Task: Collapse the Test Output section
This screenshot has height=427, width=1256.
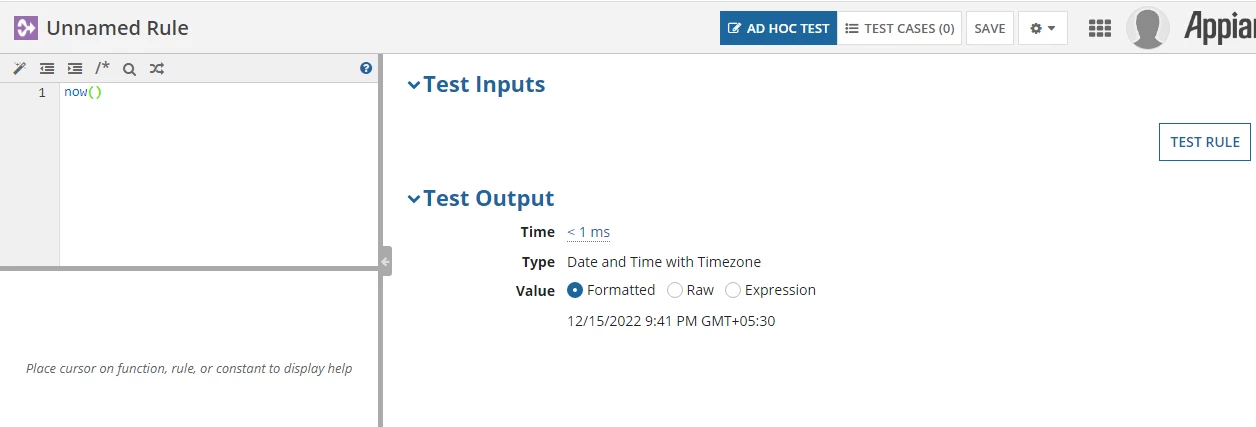Action: 414,199
